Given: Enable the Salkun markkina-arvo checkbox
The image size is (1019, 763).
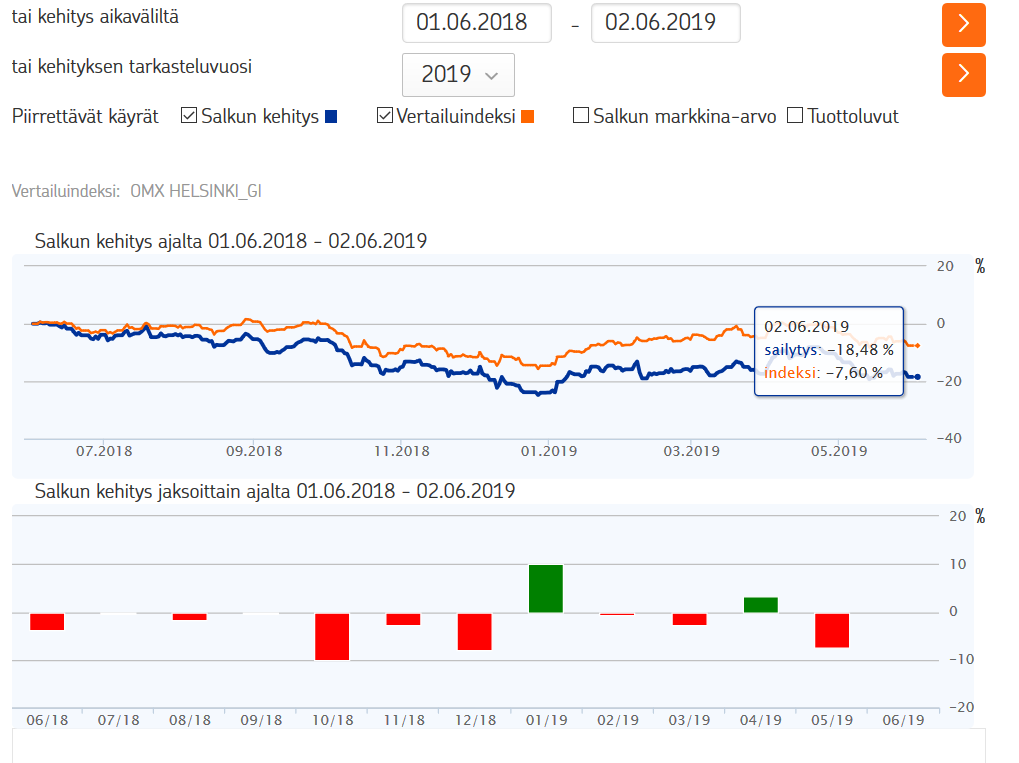Looking at the screenshot, I should coord(581,116).
